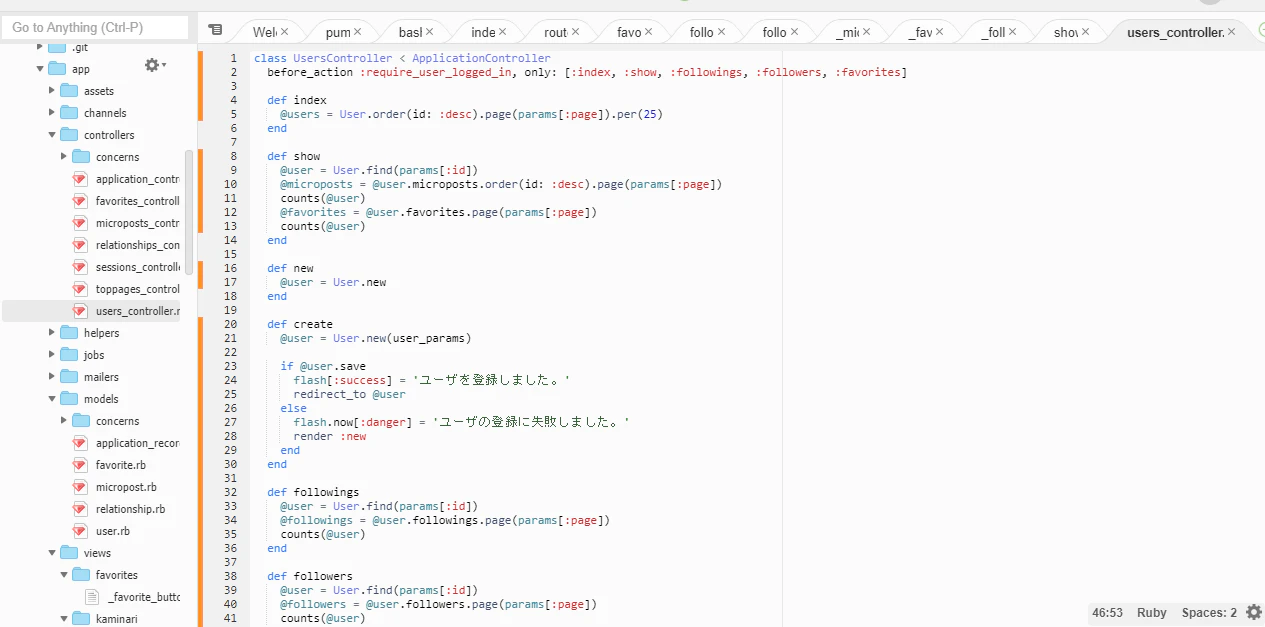This screenshot has height=627, width=1265.
Task: Expand the jobs folder
Action: click(x=52, y=355)
